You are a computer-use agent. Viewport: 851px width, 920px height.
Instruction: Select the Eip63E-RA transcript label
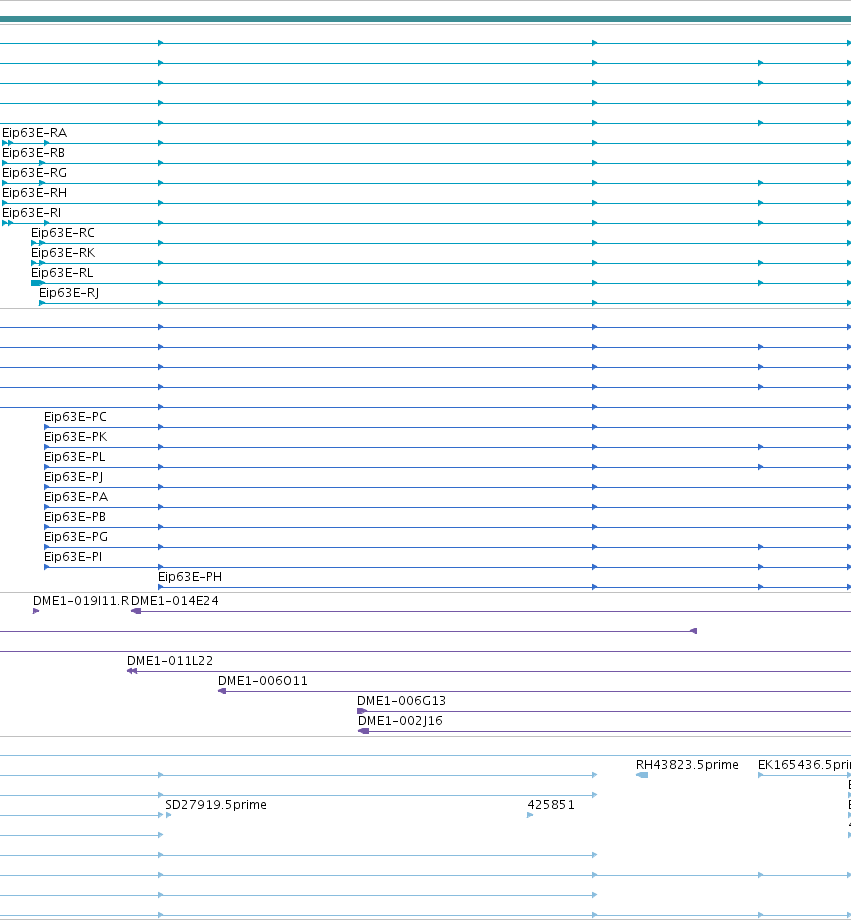click(35, 133)
